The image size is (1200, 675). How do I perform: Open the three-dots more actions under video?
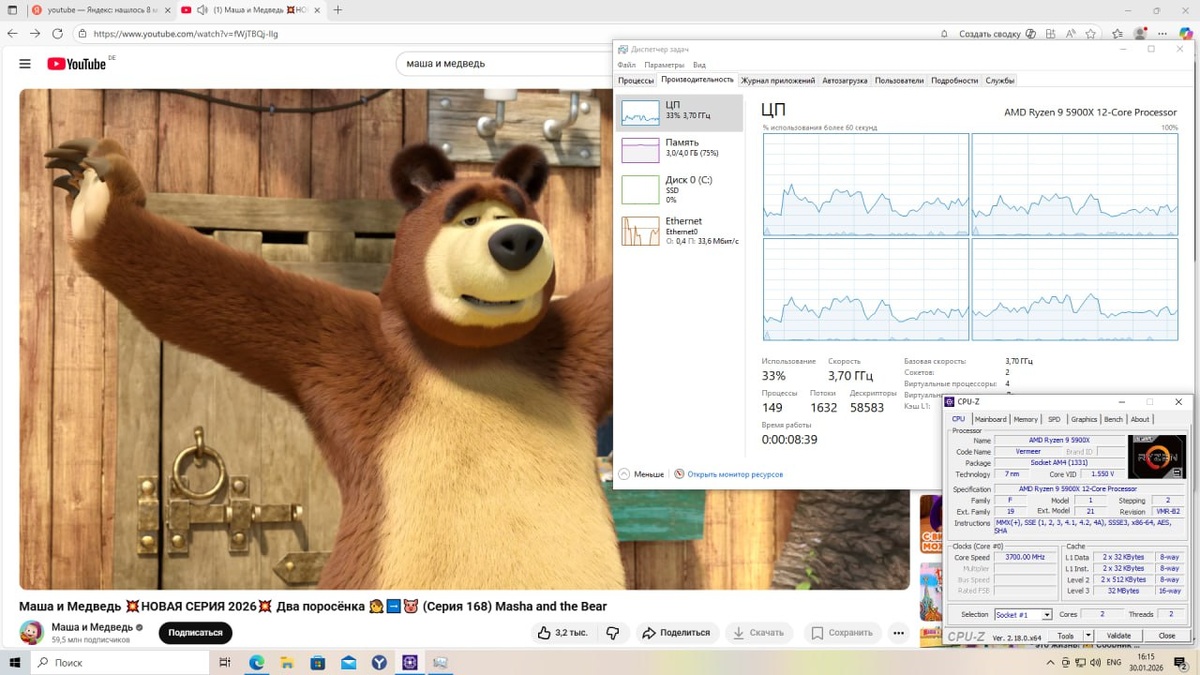pos(898,633)
